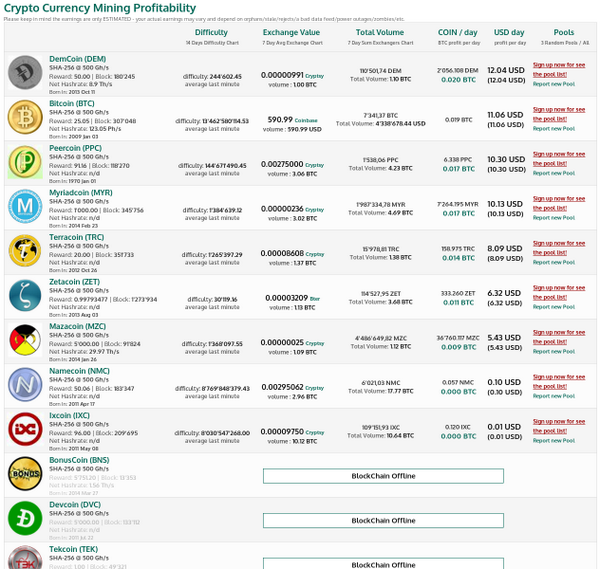Click the Bter exchange link beside 0.00003209

(315, 299)
